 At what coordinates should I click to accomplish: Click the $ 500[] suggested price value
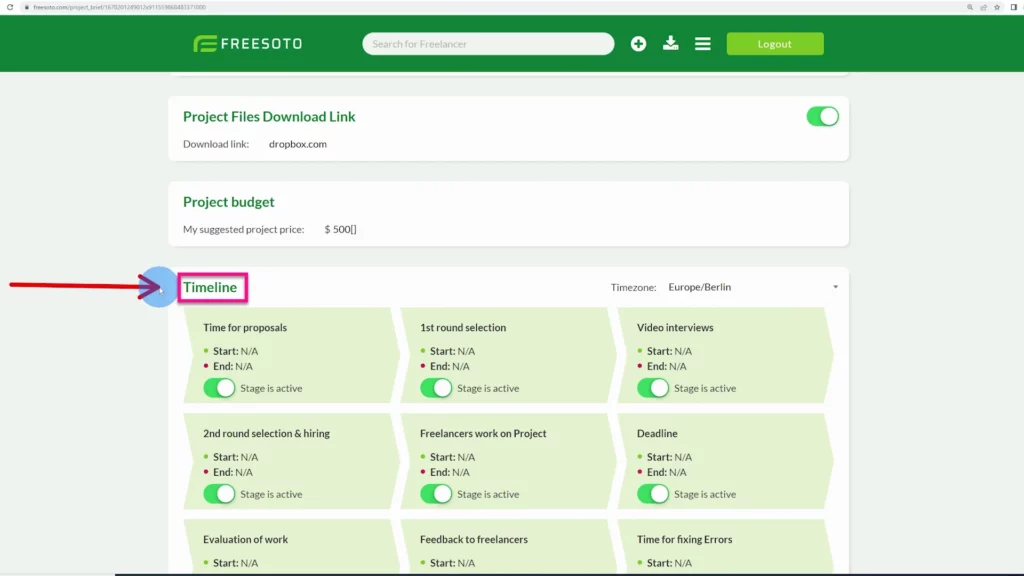[x=340, y=229]
